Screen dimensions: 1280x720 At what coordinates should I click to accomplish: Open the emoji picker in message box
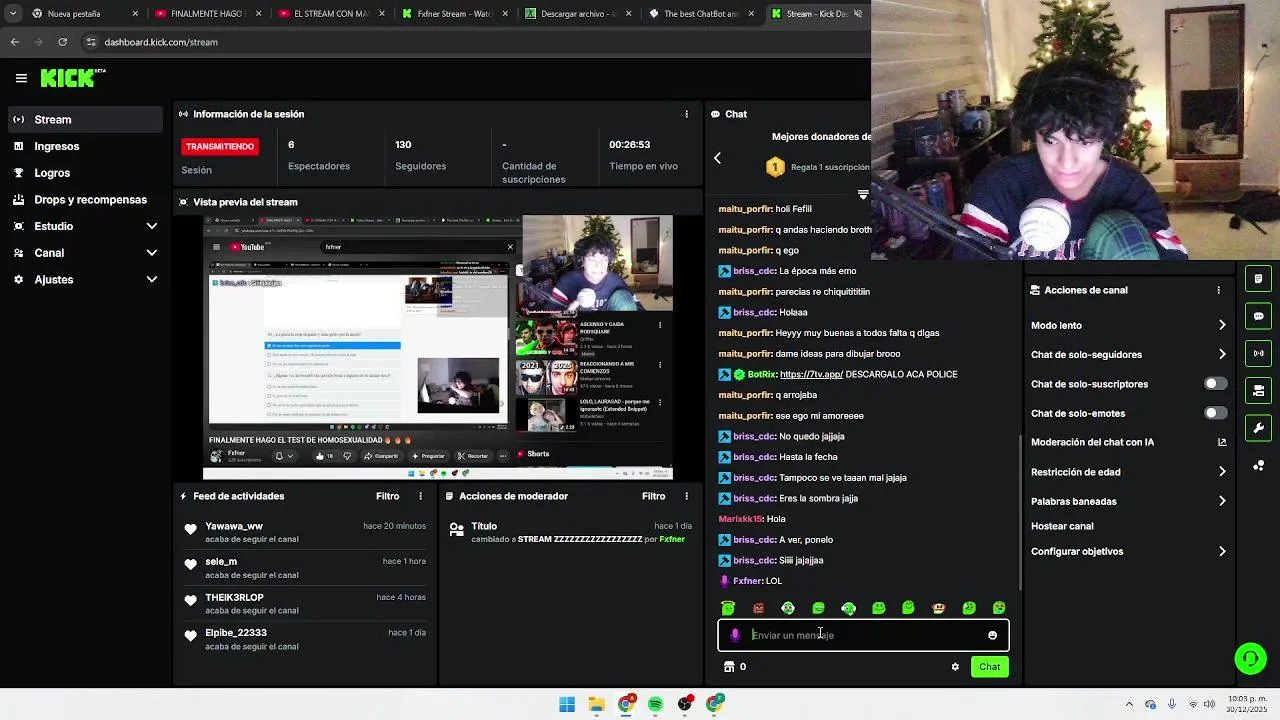click(992, 635)
